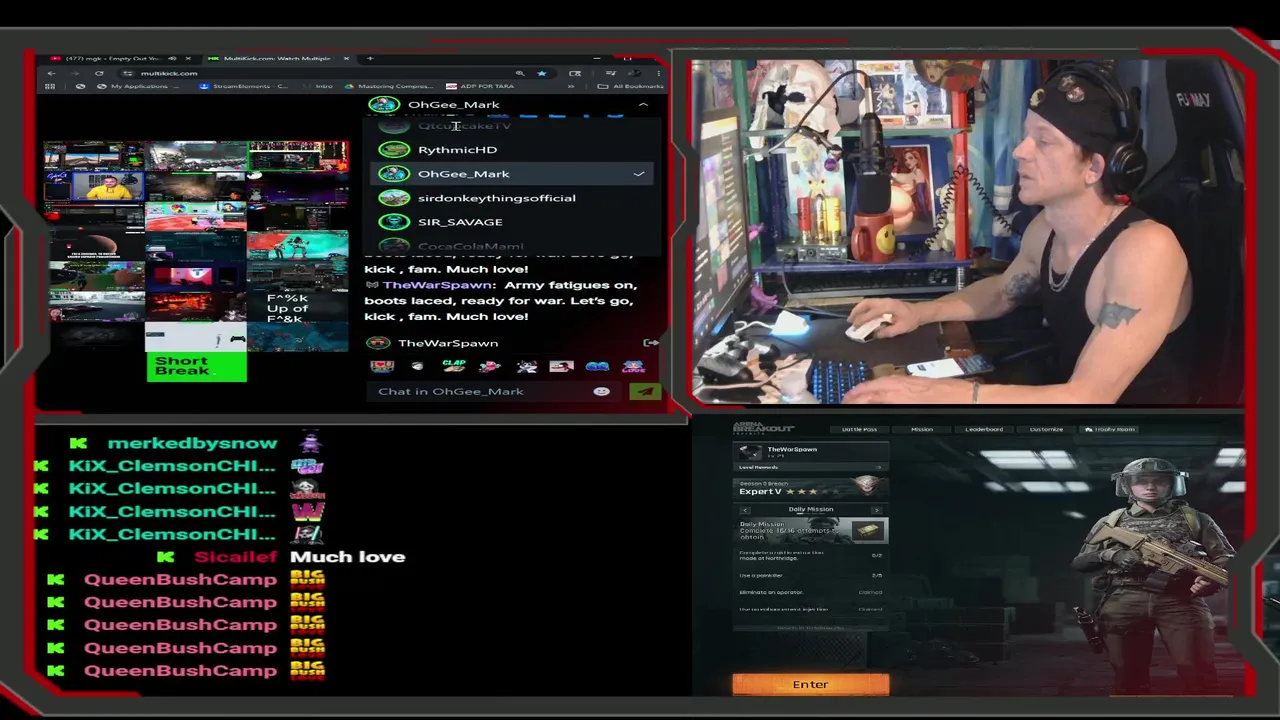Select sirdonkeythingsofficial from channel list
The image size is (1280, 720).
click(510, 198)
